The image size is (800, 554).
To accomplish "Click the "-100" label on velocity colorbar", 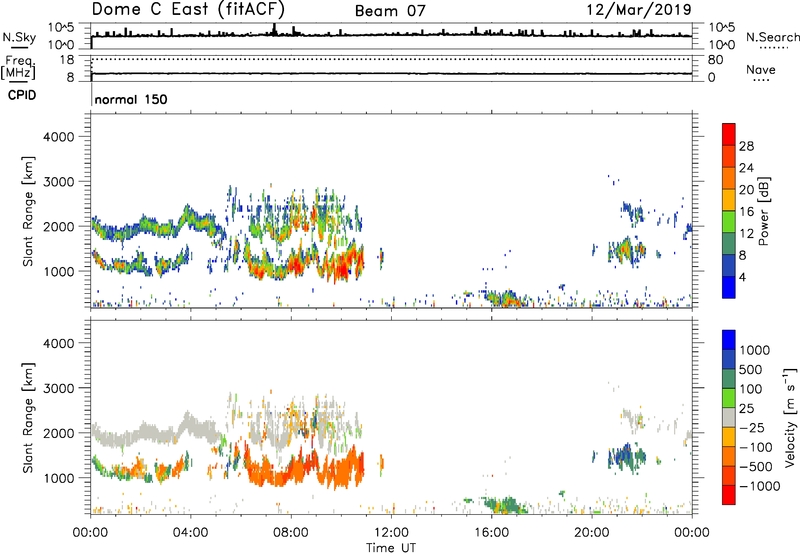I will (756, 447).
